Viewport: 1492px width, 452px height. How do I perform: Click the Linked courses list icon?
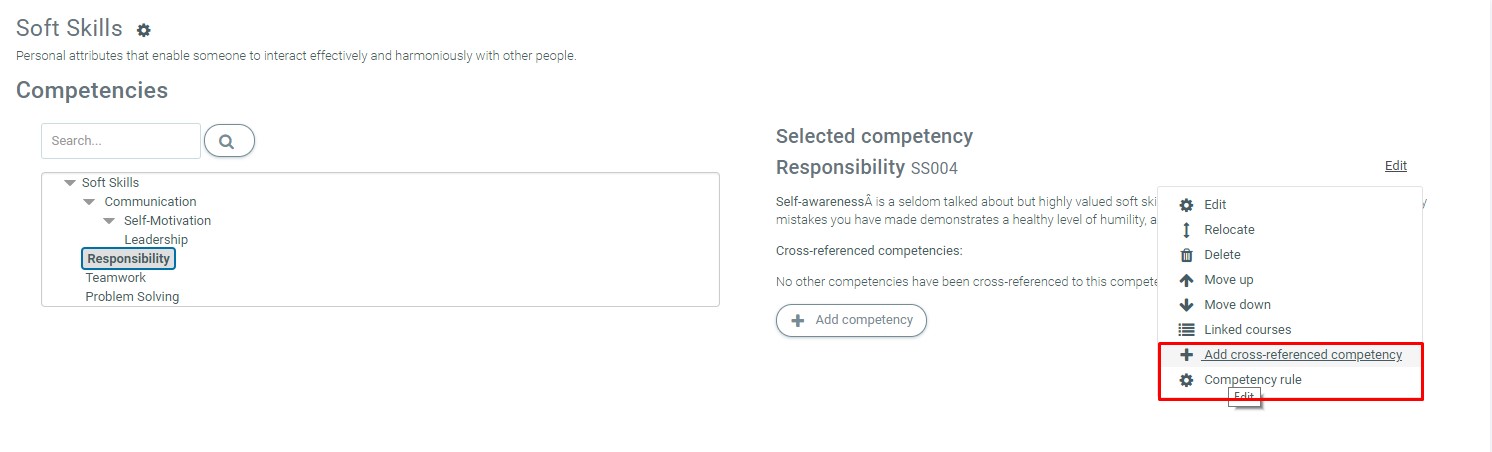pos(1186,330)
